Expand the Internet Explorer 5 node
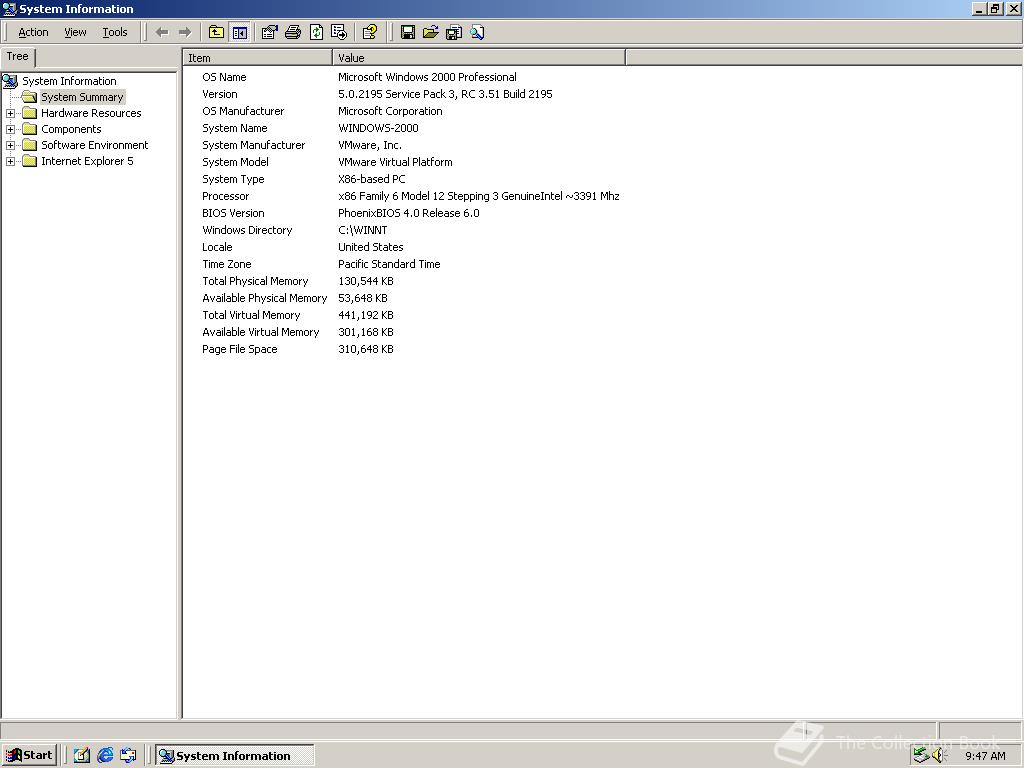The height and width of the screenshot is (768, 1024). click(x=10, y=161)
